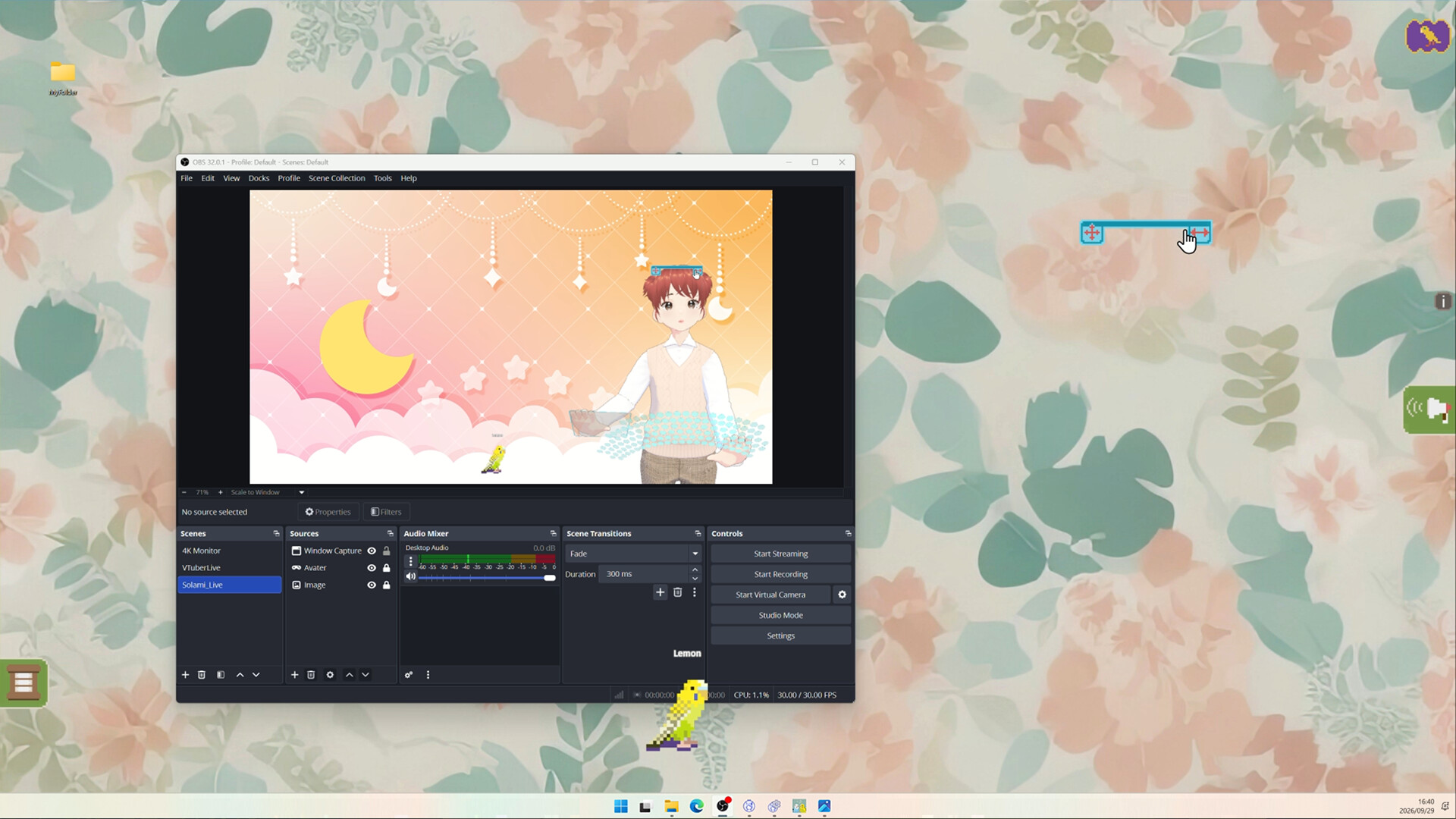The height and width of the screenshot is (819, 1456).
Task: Remove scene transition trash icon
Action: click(678, 592)
